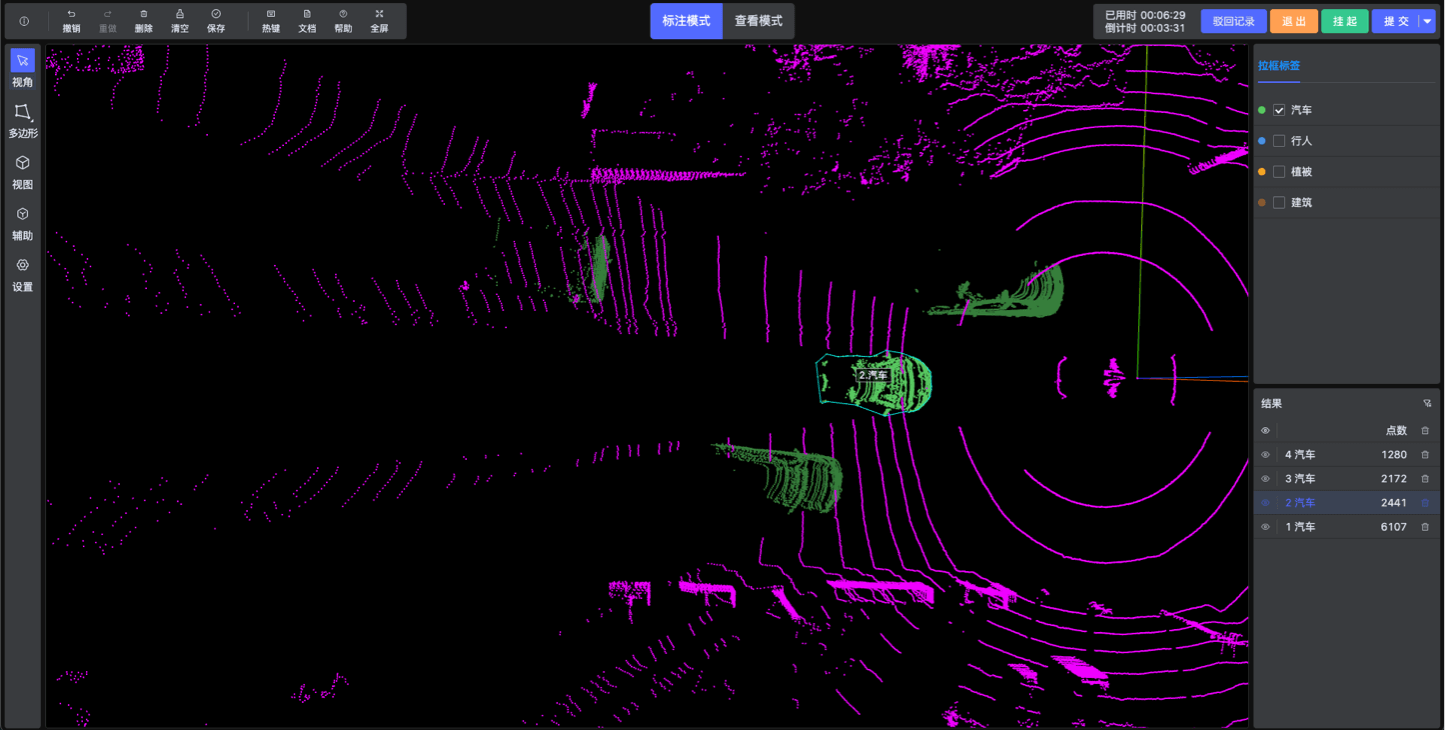Viewport: 1446px width, 730px height.
Task: Hide the 3 汽车 result via eye icon
Action: pyautogui.click(x=1265, y=479)
